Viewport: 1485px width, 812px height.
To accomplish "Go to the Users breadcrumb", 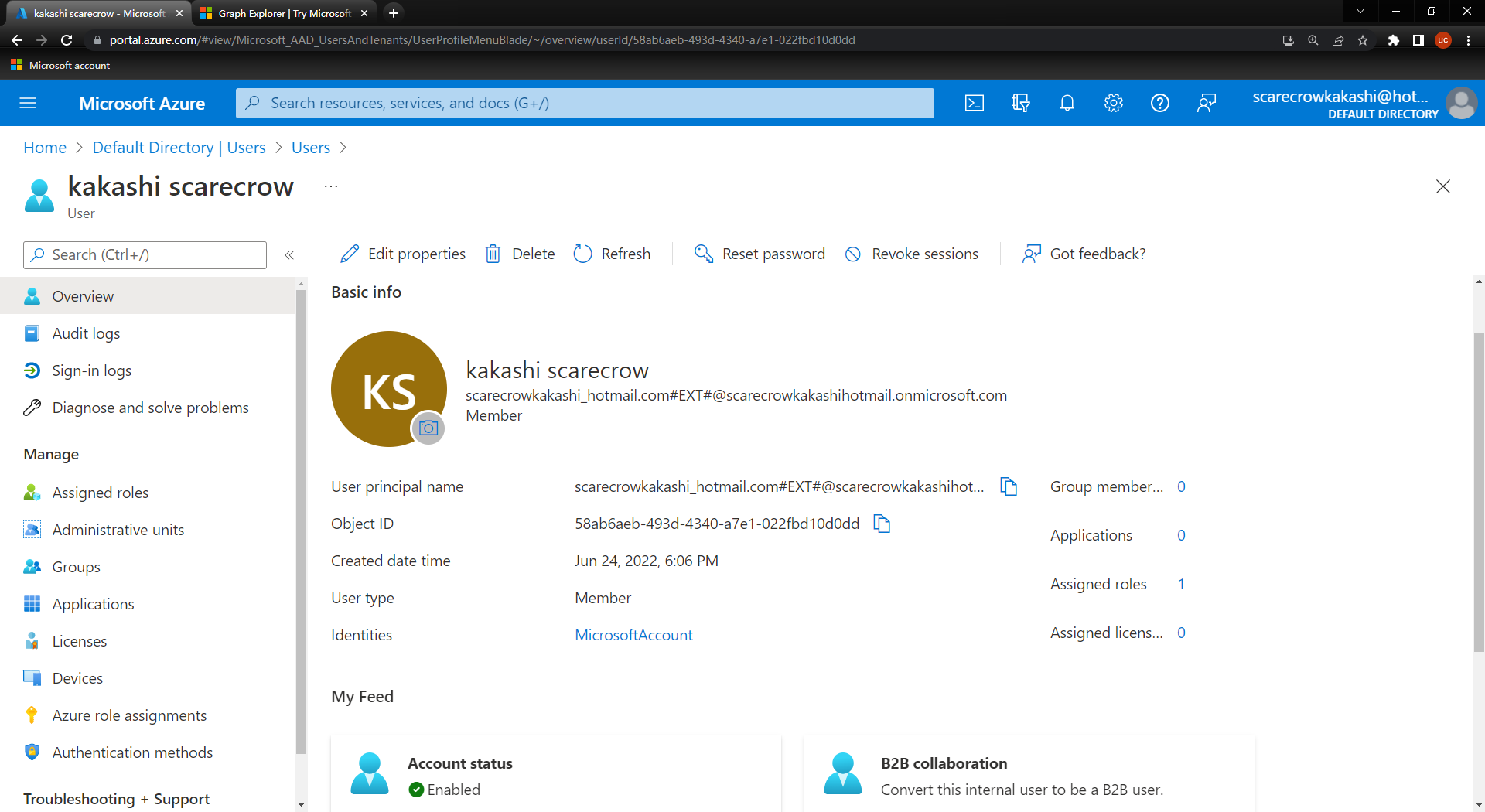I will (x=311, y=147).
